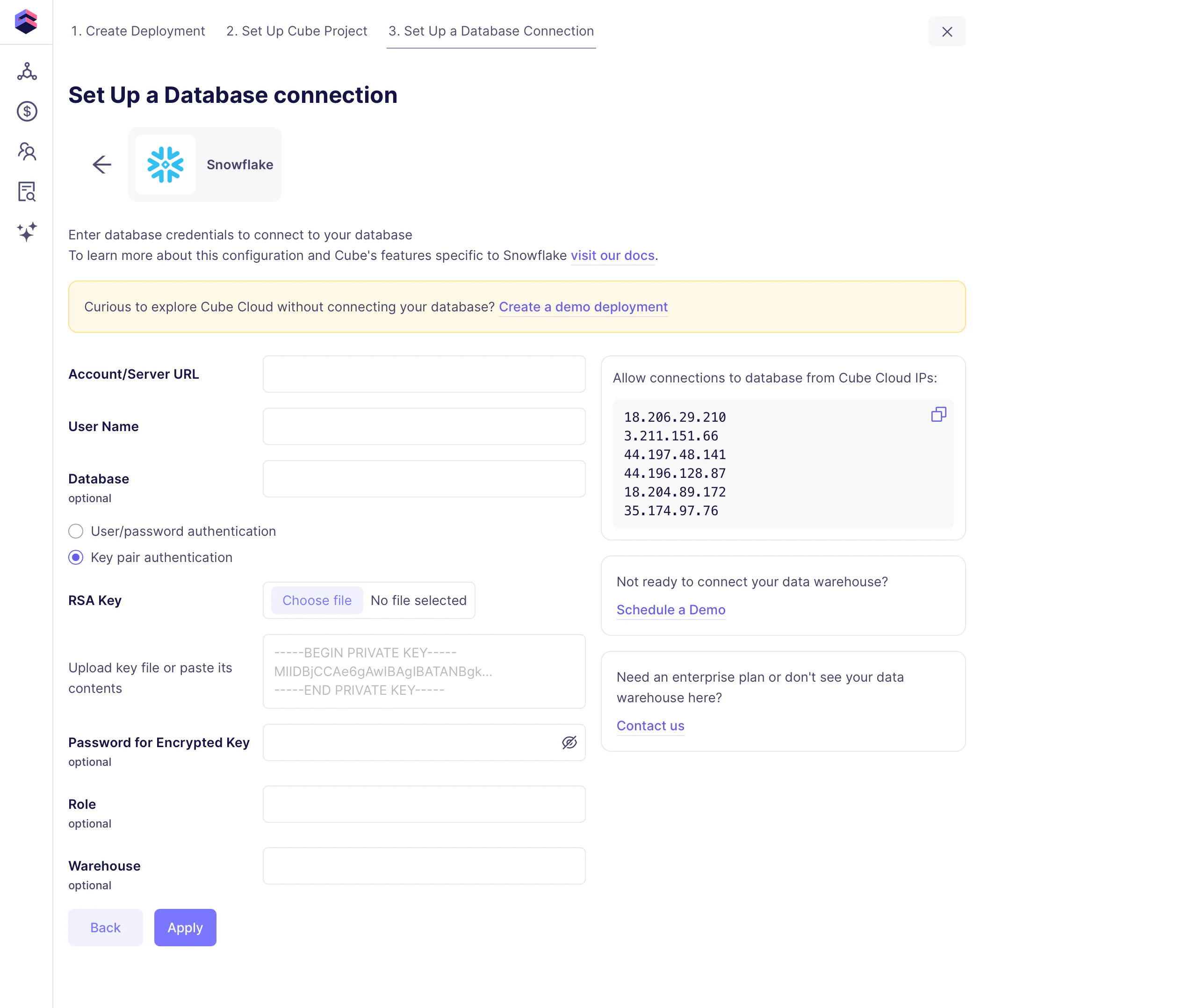Toggle password visibility for encrypted key

[x=569, y=742]
